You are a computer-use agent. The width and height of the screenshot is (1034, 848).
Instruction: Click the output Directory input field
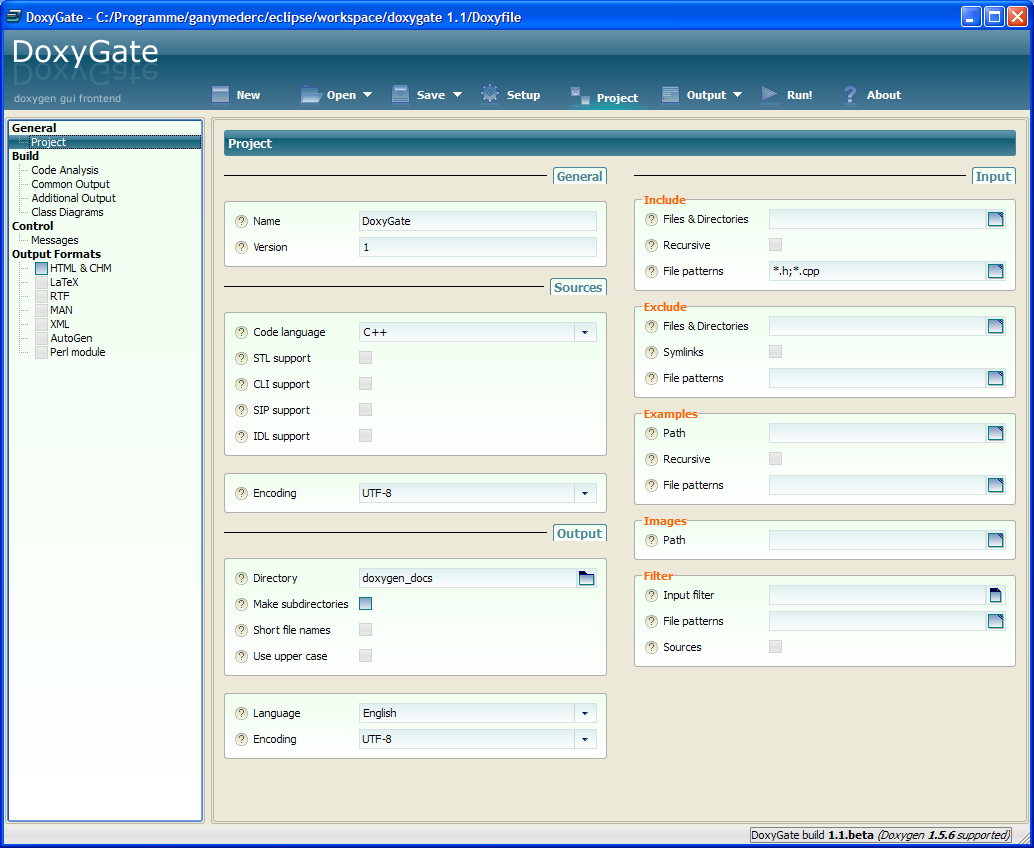[x=468, y=578]
